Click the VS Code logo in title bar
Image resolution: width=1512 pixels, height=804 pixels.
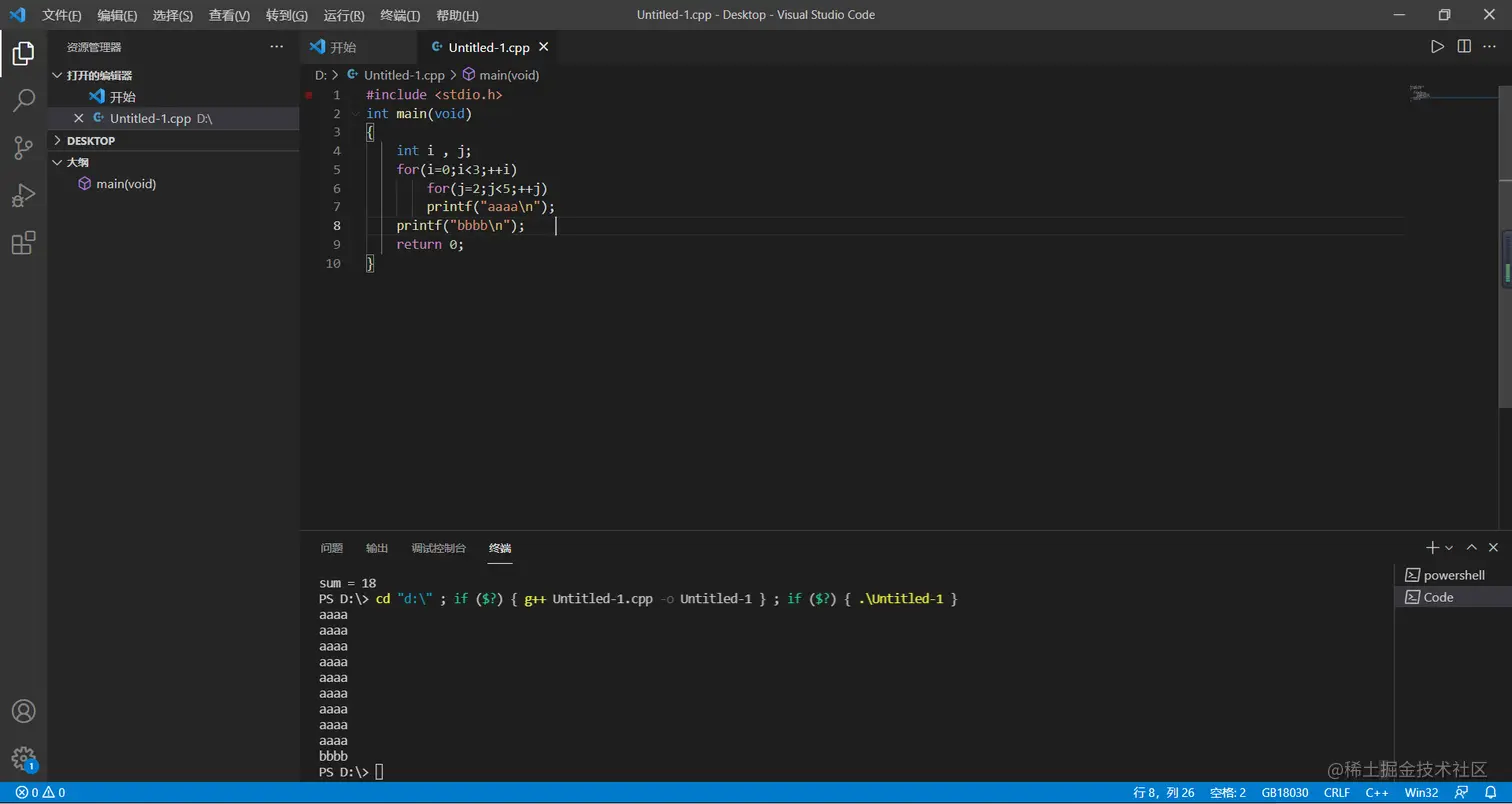coord(17,15)
